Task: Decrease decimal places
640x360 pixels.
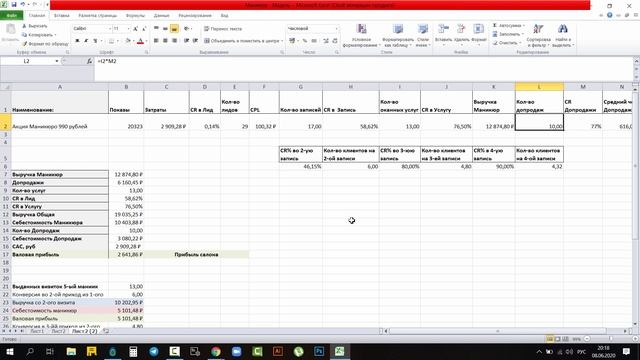Action: pyautogui.click(x=335, y=41)
